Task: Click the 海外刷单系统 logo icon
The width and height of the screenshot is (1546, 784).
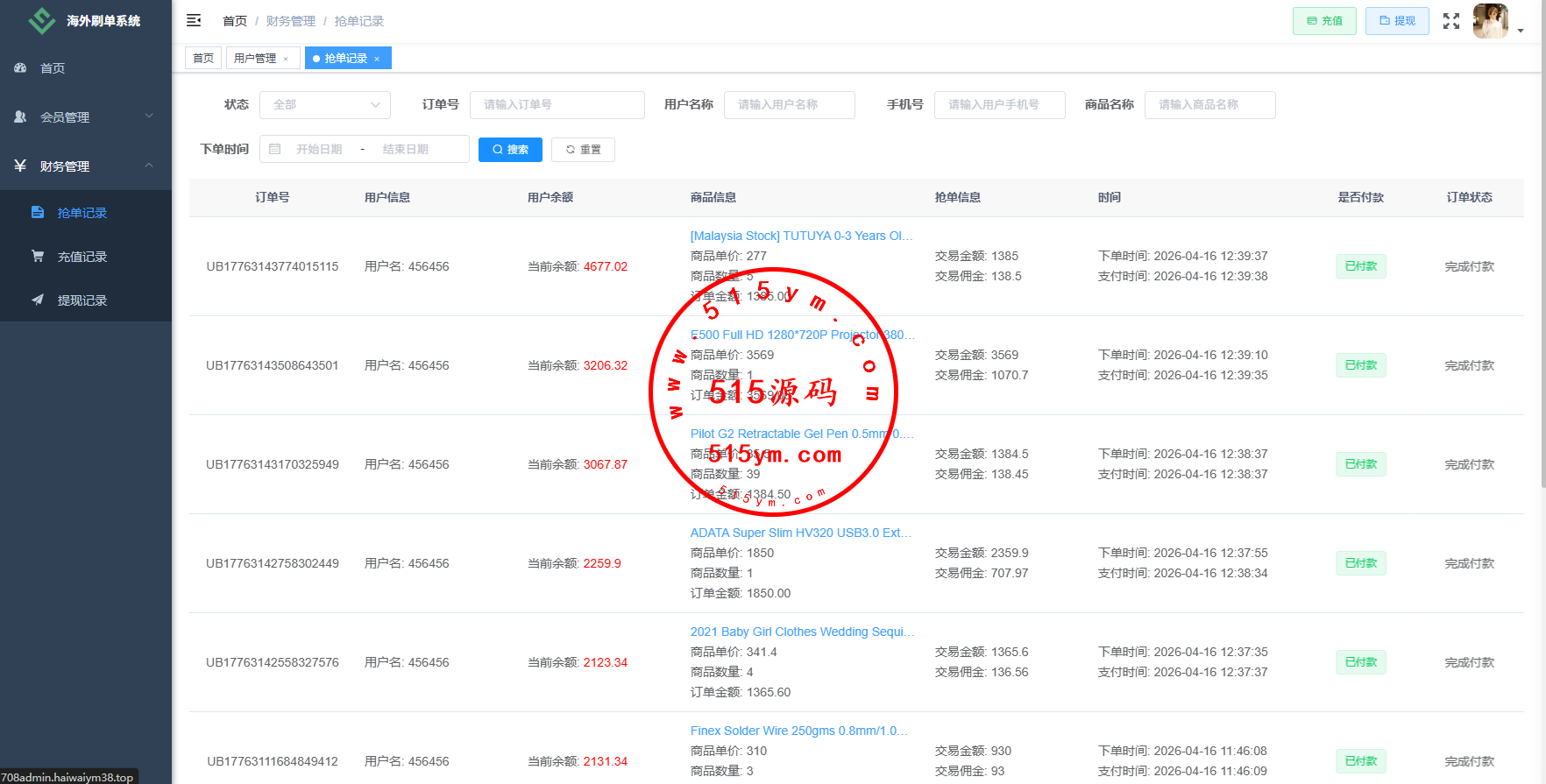Action: [x=41, y=20]
